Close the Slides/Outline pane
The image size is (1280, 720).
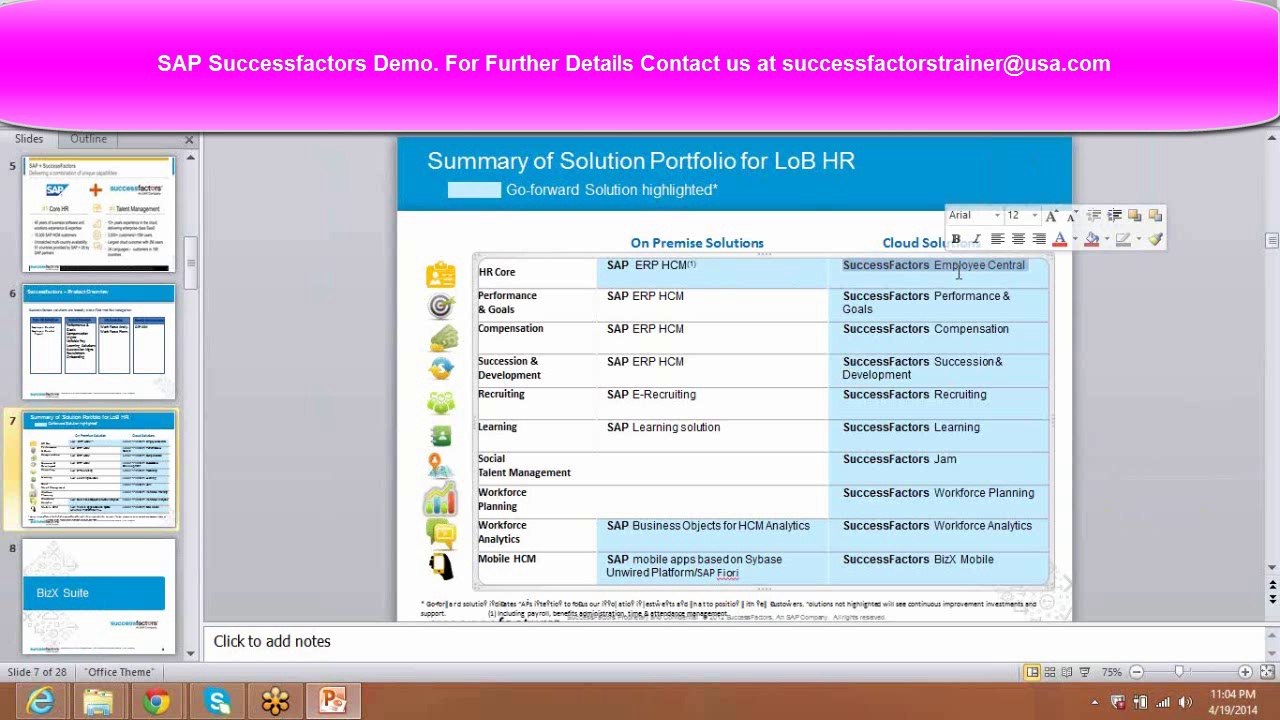click(x=189, y=140)
